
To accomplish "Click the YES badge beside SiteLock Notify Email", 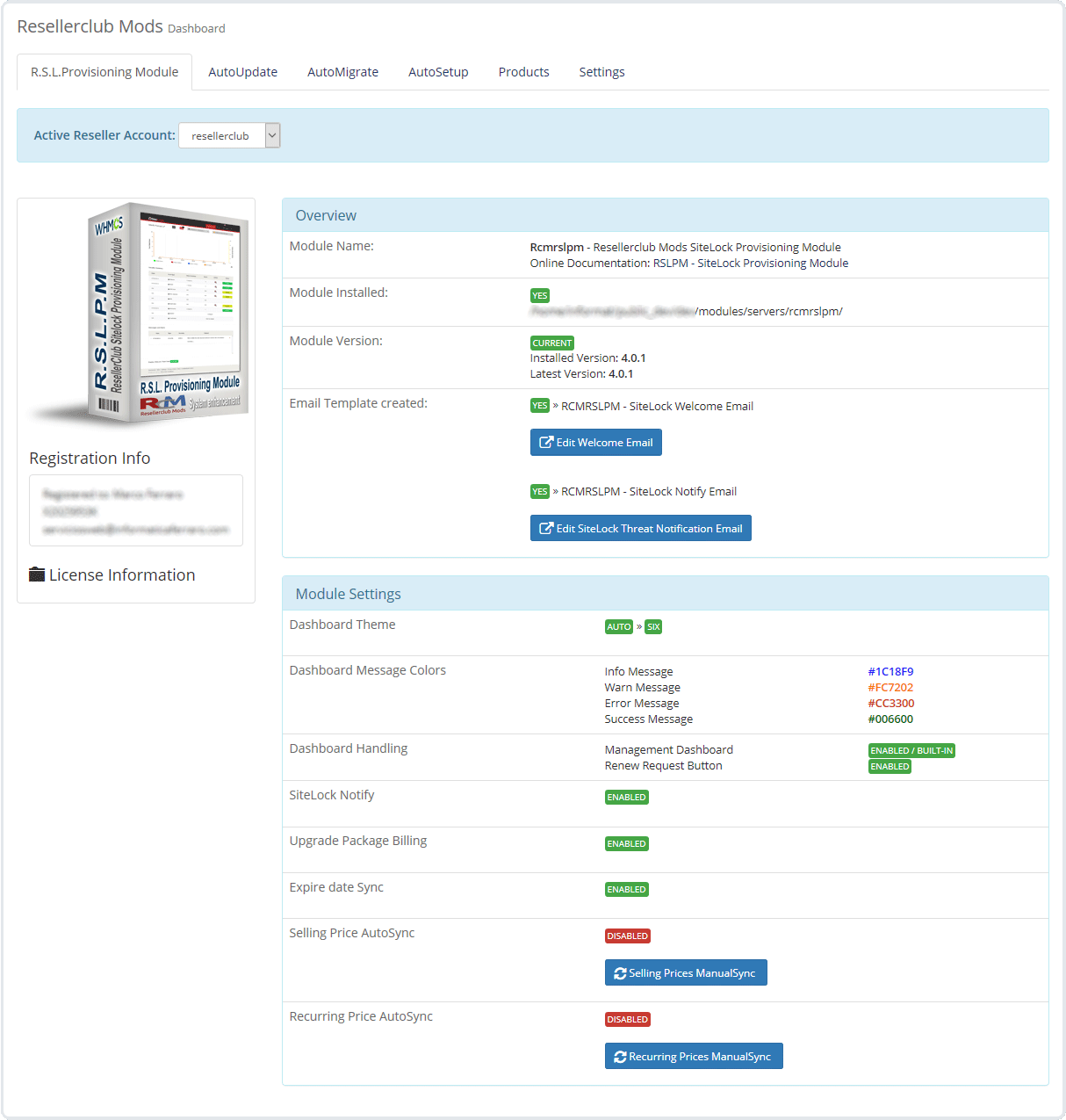I will click(540, 492).
